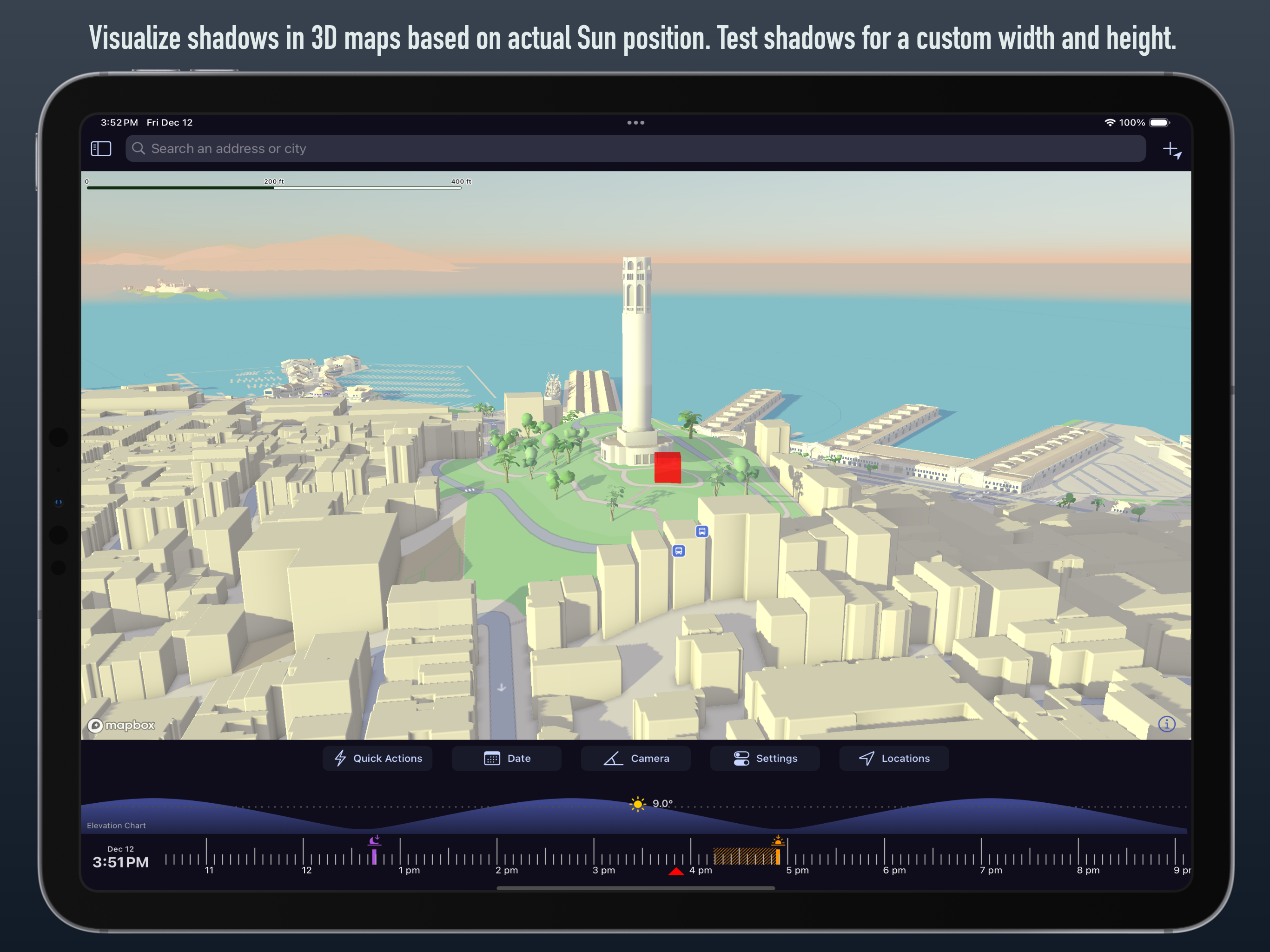
Task: Click the 9.0° sun elevation value
Action: pos(662,803)
